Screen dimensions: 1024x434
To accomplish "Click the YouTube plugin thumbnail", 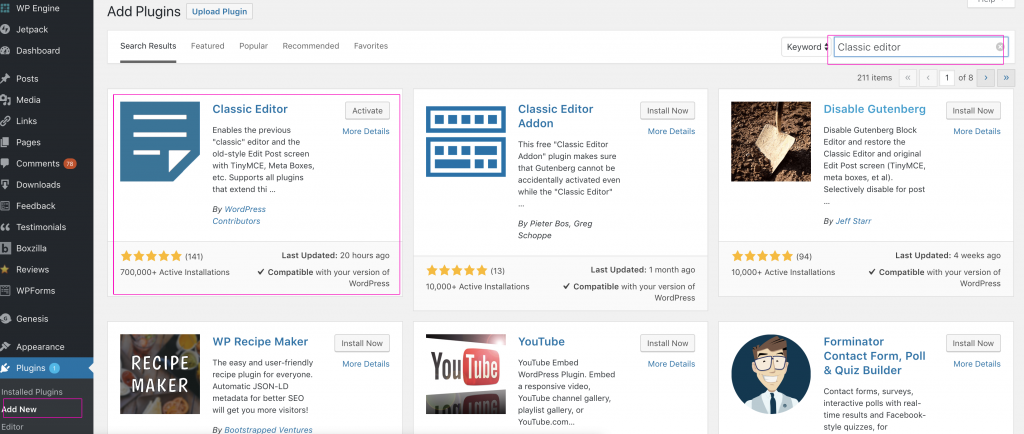I will [466, 374].
